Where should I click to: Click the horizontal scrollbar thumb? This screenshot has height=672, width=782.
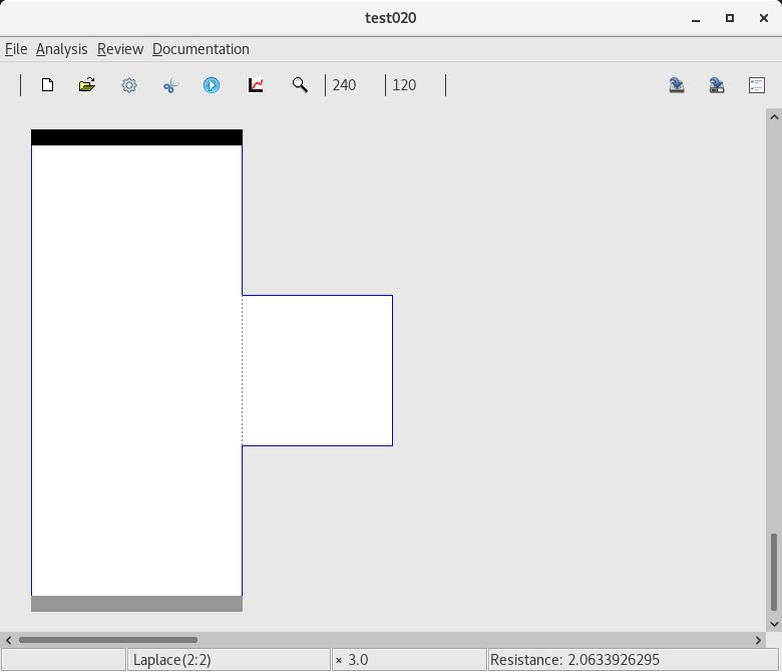(x=108, y=640)
